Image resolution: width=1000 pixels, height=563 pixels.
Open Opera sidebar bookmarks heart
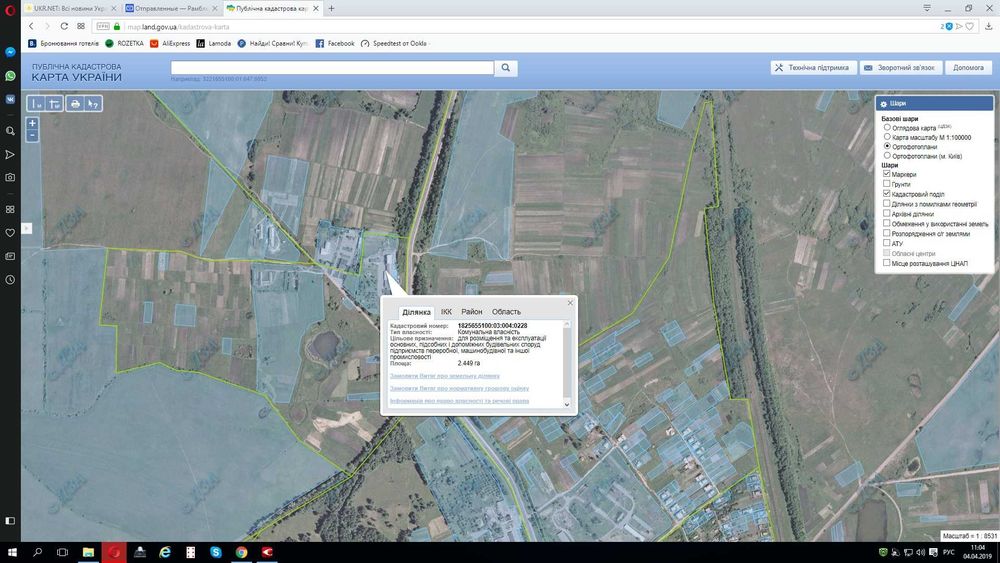tap(10, 233)
